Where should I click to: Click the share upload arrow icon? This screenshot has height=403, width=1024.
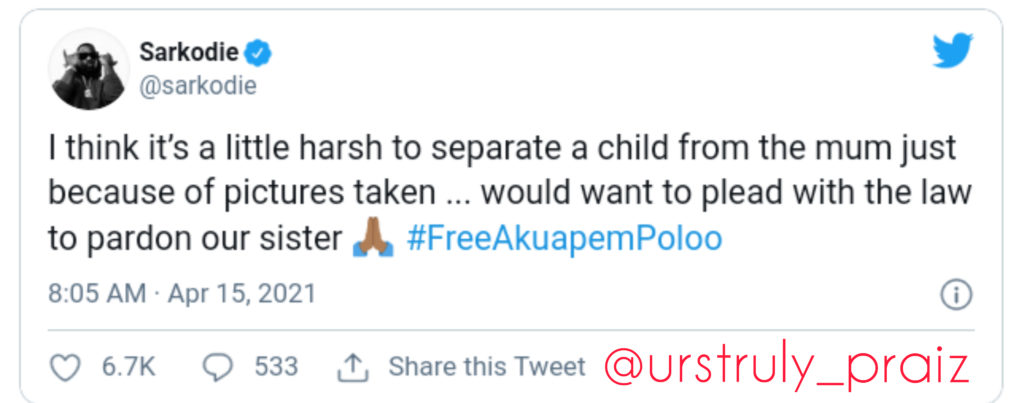pyautogui.click(x=351, y=368)
